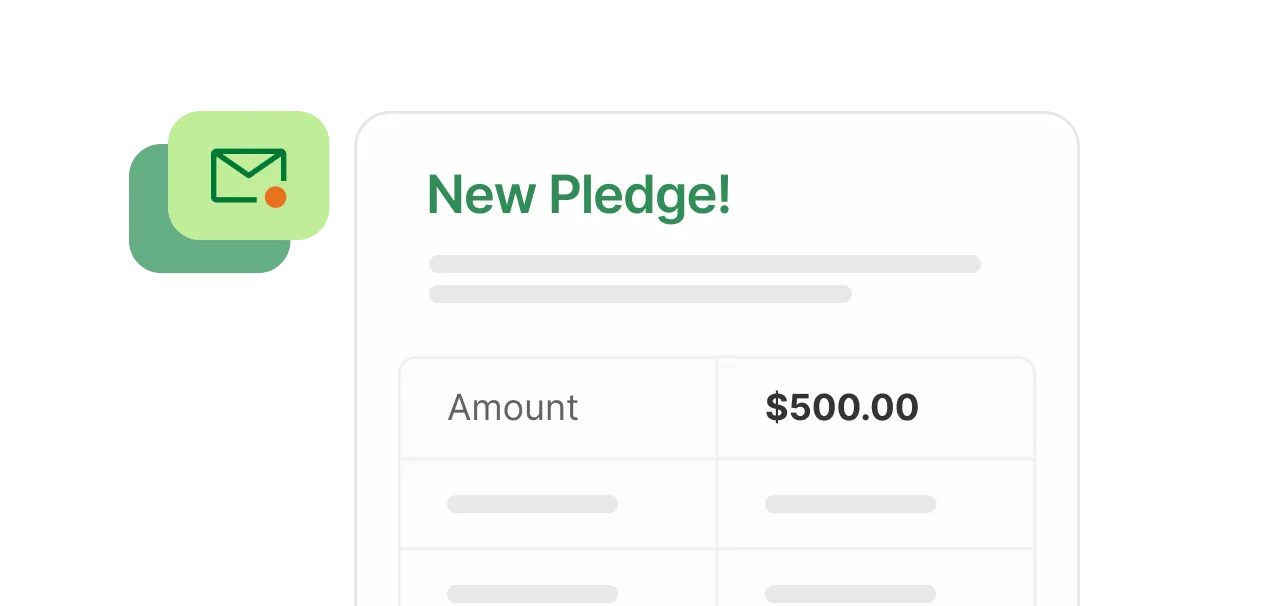Click the right placeholder bar in third row
The width and height of the screenshot is (1287, 606).
coord(850,593)
